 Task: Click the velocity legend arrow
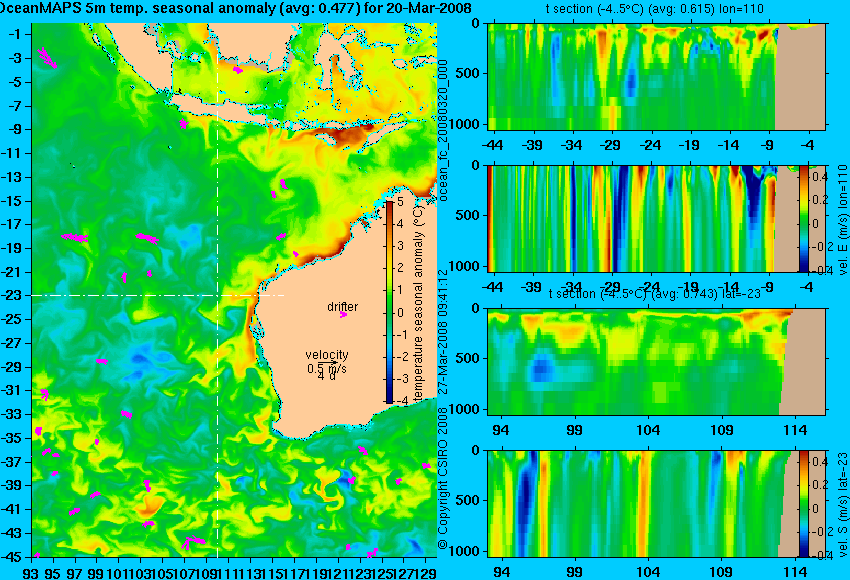(x=328, y=362)
